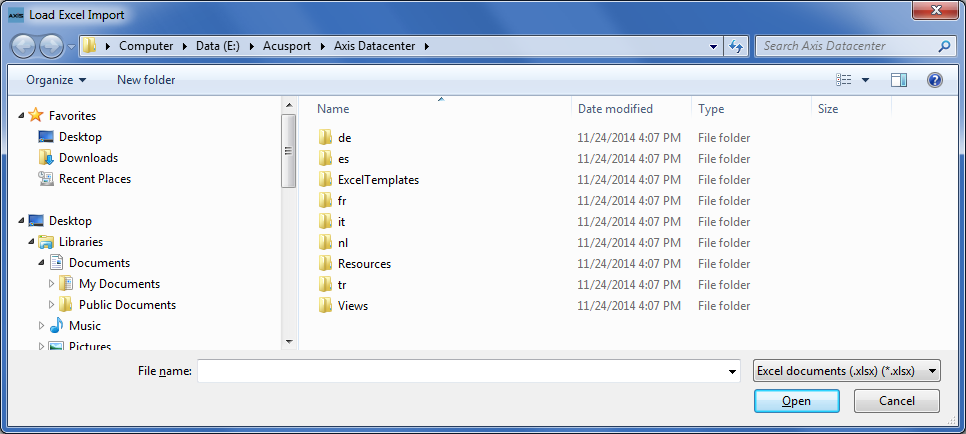Expand the Public Documents node

tap(52, 305)
